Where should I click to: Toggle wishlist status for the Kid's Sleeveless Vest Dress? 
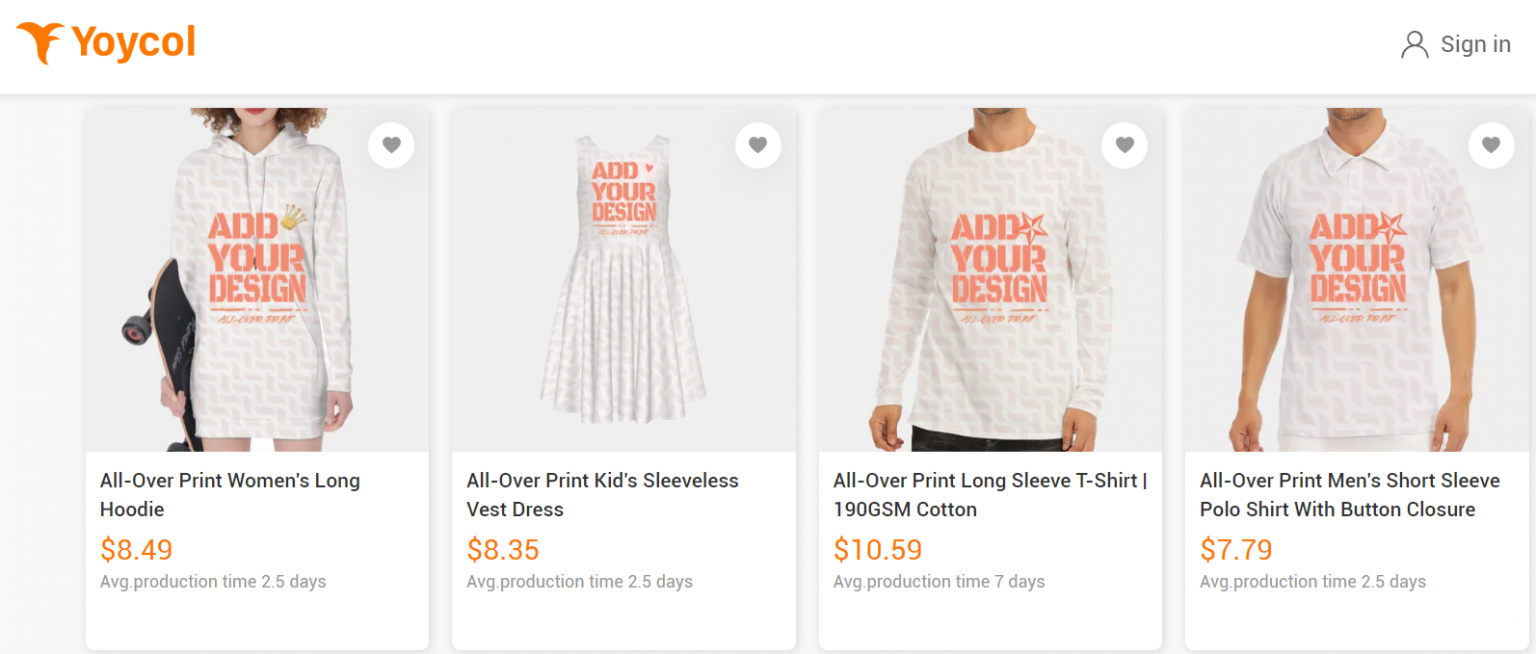pyautogui.click(x=758, y=145)
